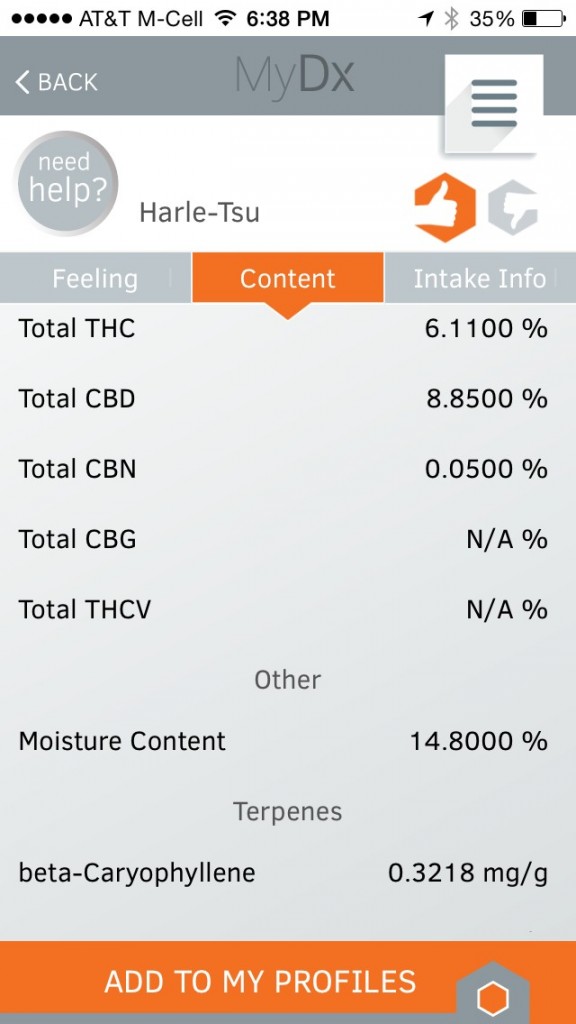Switch to the Feeling tab
The height and width of the screenshot is (1024, 576).
95,278
